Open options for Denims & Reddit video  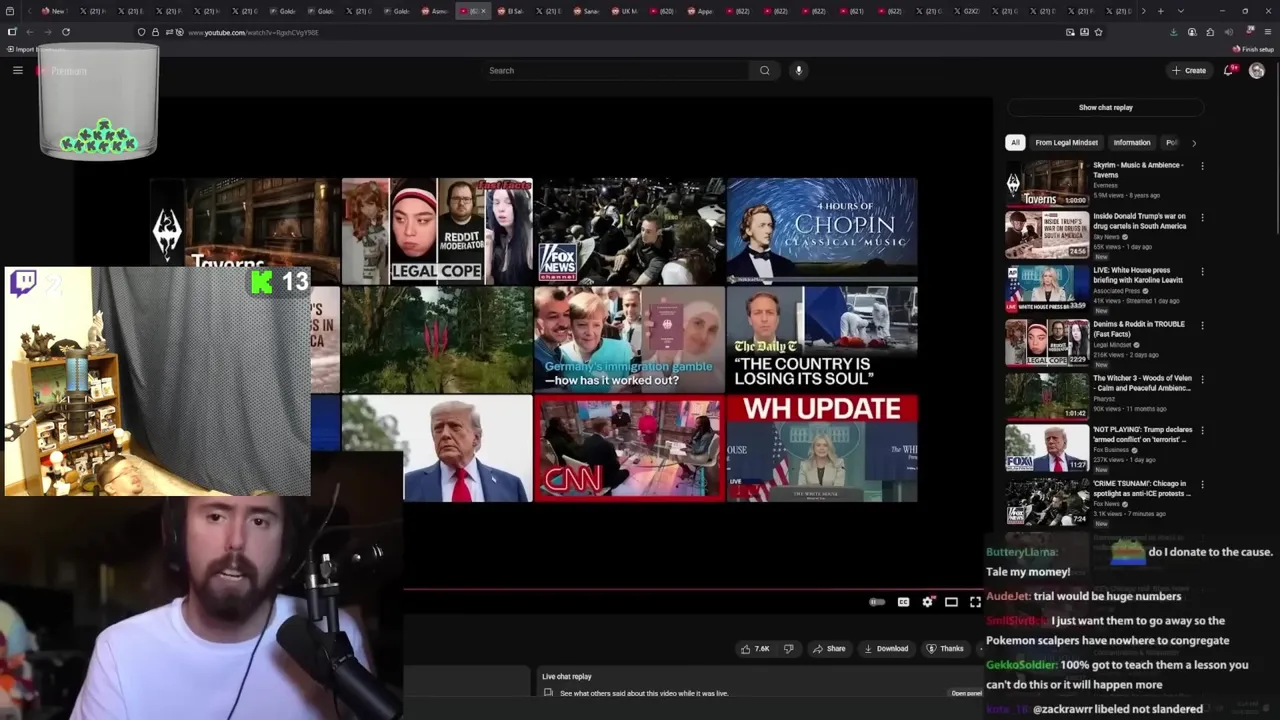point(1202,325)
